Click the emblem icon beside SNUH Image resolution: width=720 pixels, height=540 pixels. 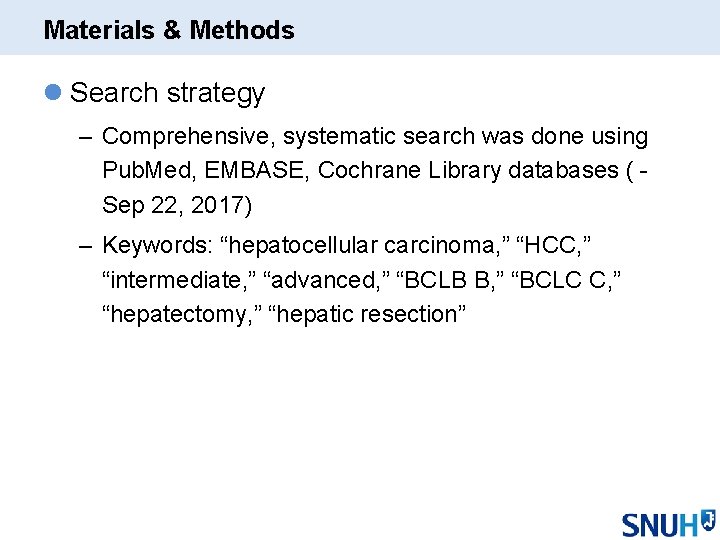(707, 519)
